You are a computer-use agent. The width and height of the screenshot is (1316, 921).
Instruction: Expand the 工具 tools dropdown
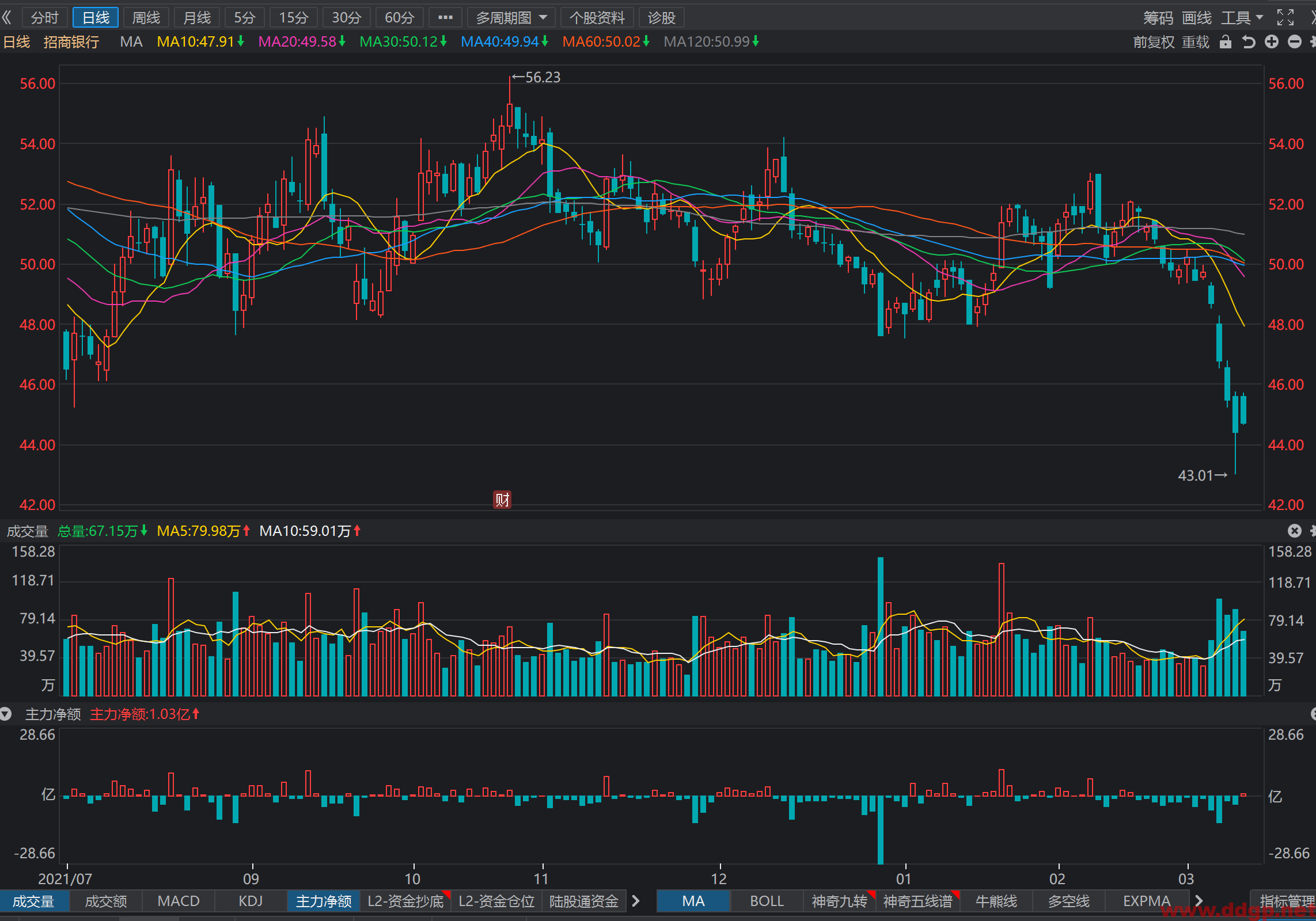pyautogui.click(x=1242, y=18)
